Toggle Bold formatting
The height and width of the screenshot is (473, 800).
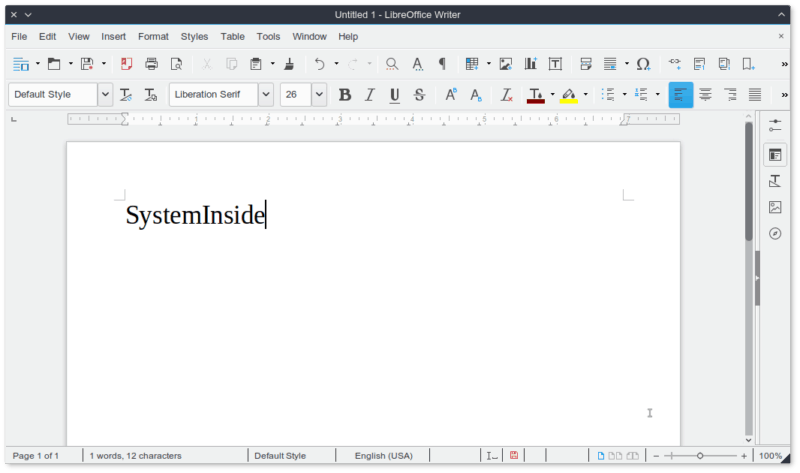click(x=345, y=95)
